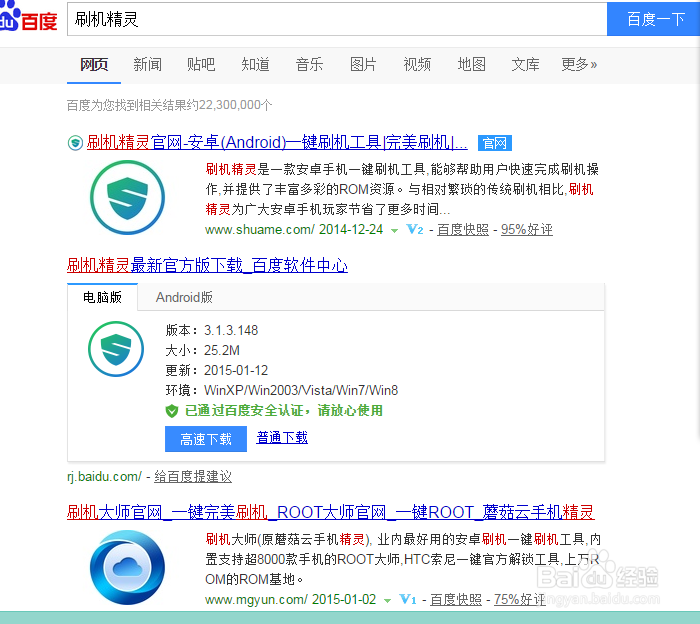Expand dropdown arrow after www.mgyun.com date
The image size is (700, 624).
coord(388,600)
